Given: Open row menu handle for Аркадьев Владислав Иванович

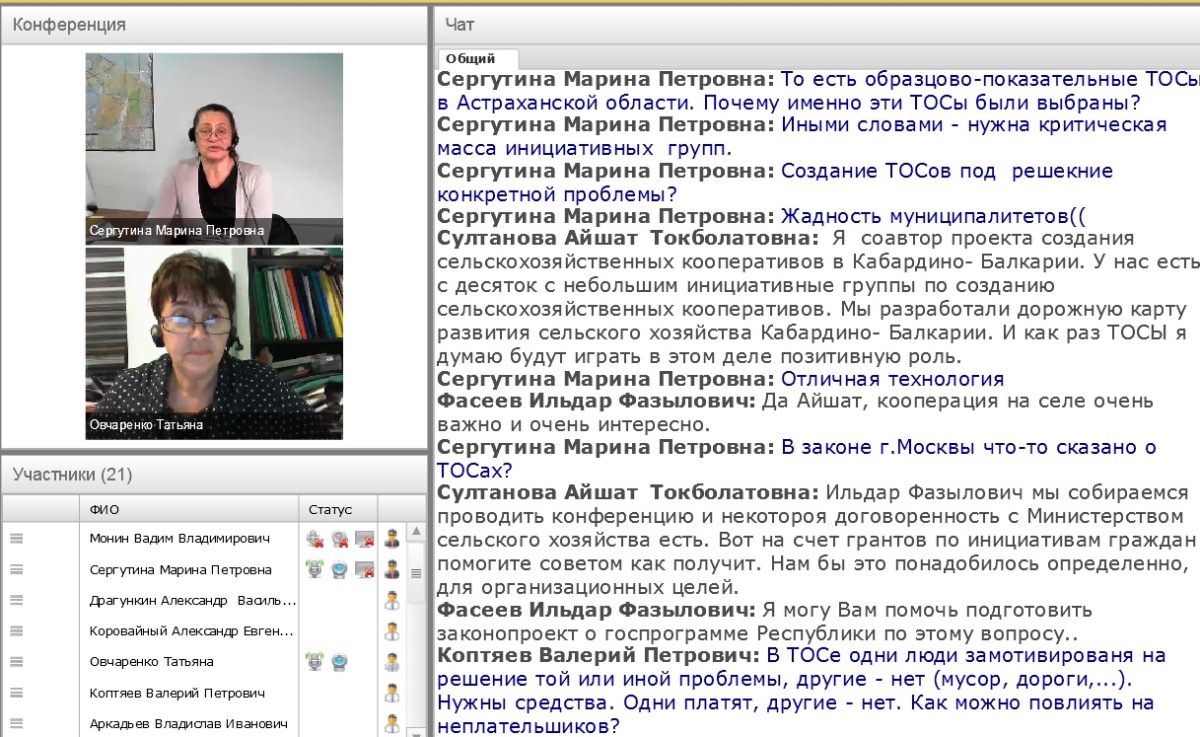Looking at the screenshot, I should (x=16, y=723).
